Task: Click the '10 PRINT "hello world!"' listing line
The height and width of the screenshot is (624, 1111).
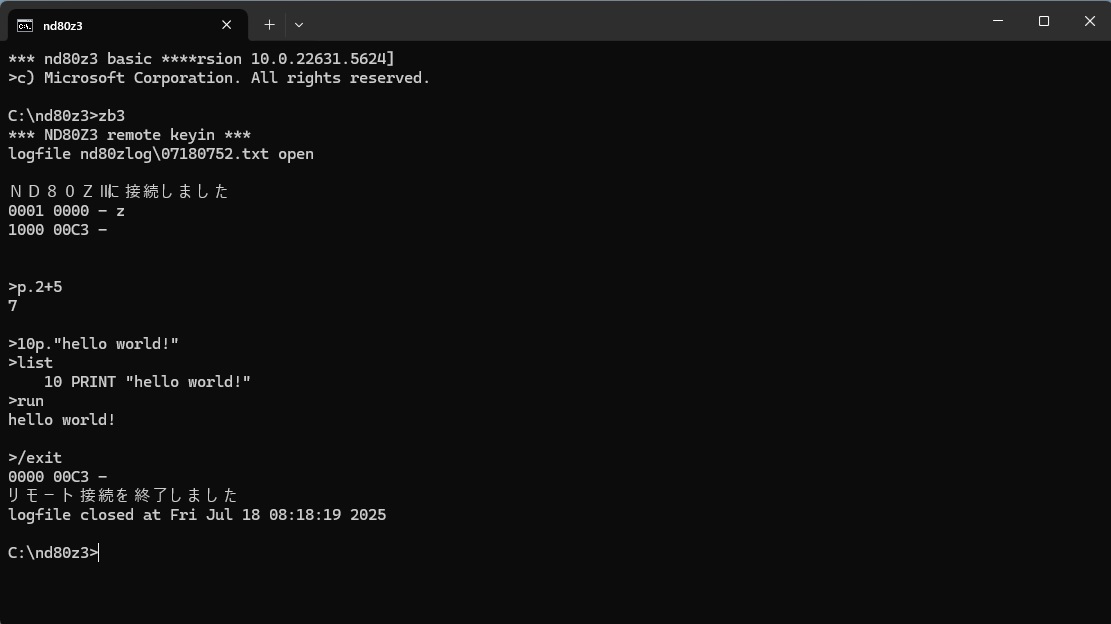Action: click(147, 382)
